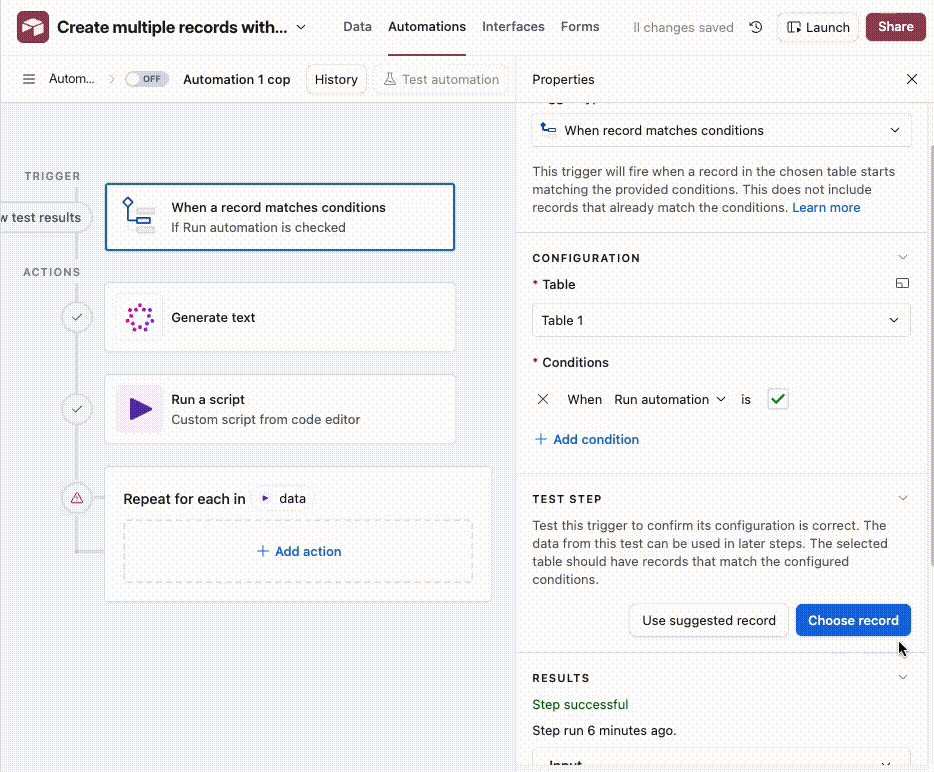The height and width of the screenshot is (772, 934).
Task: Click the warning triangle on Repeat step
Action: (x=77, y=498)
